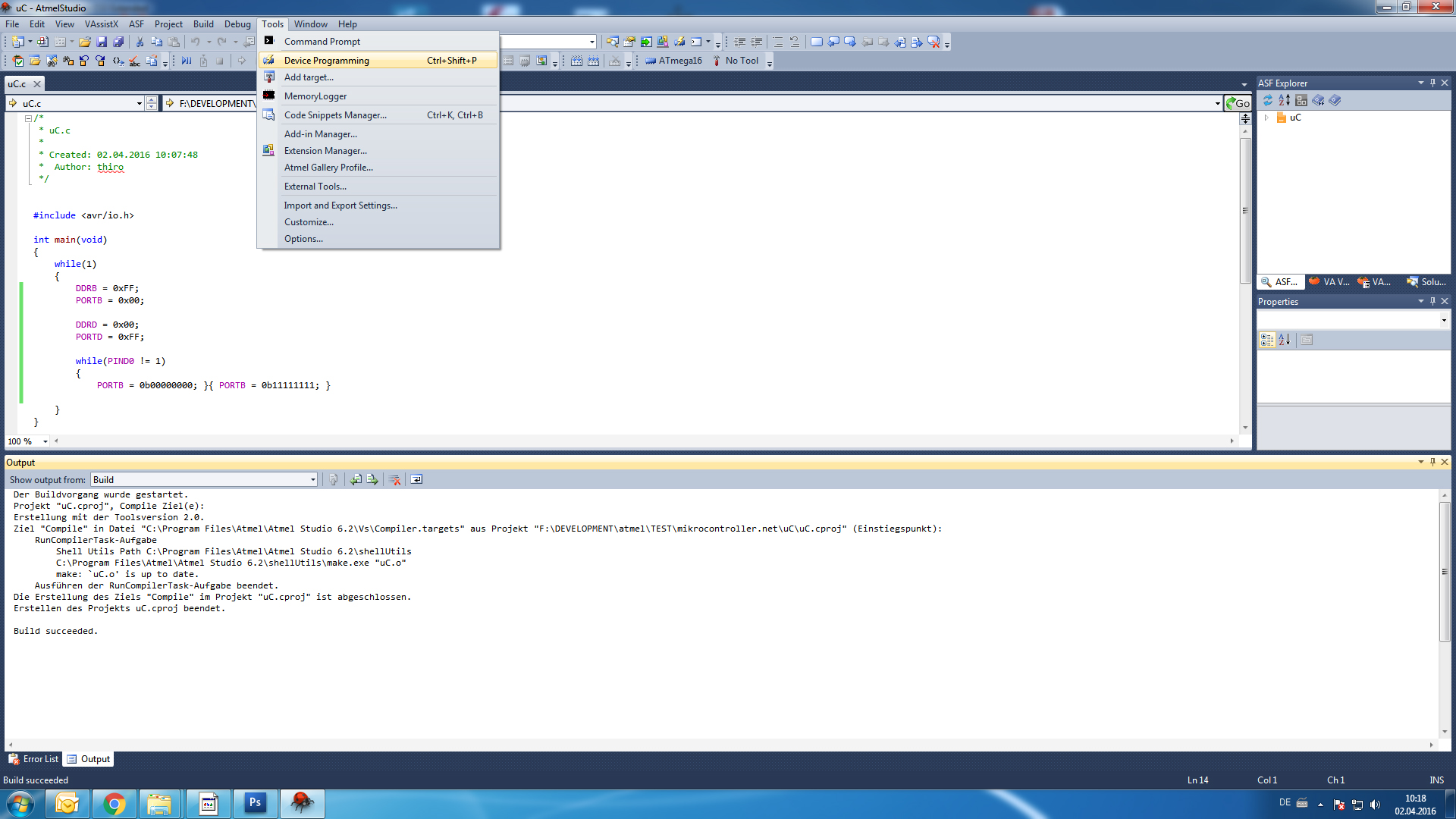This screenshot has width=1456, height=819.
Task: Click the Find in Files icon
Action: pos(613,42)
